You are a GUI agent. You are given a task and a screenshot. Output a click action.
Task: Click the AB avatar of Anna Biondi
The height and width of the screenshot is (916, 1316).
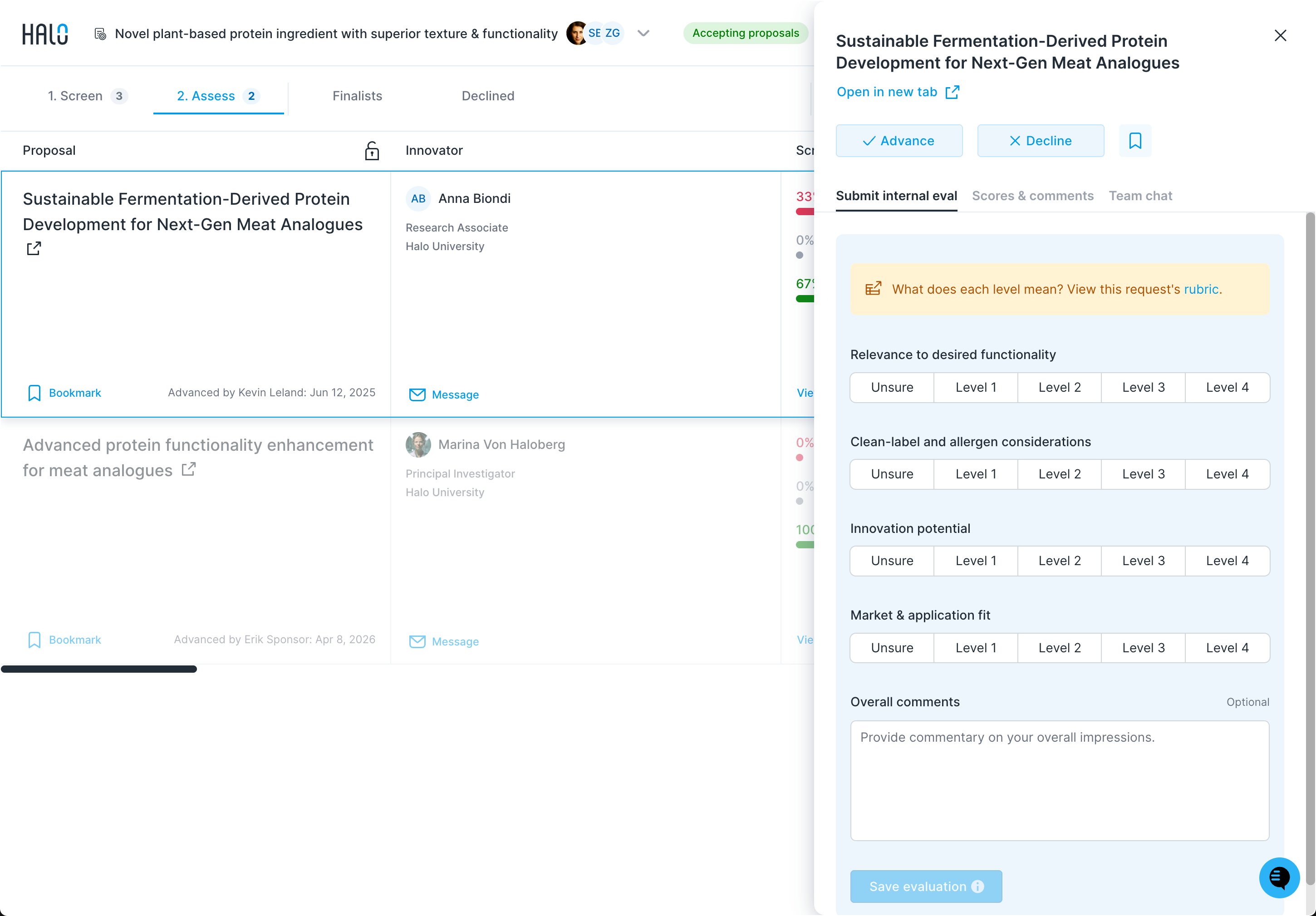click(418, 198)
